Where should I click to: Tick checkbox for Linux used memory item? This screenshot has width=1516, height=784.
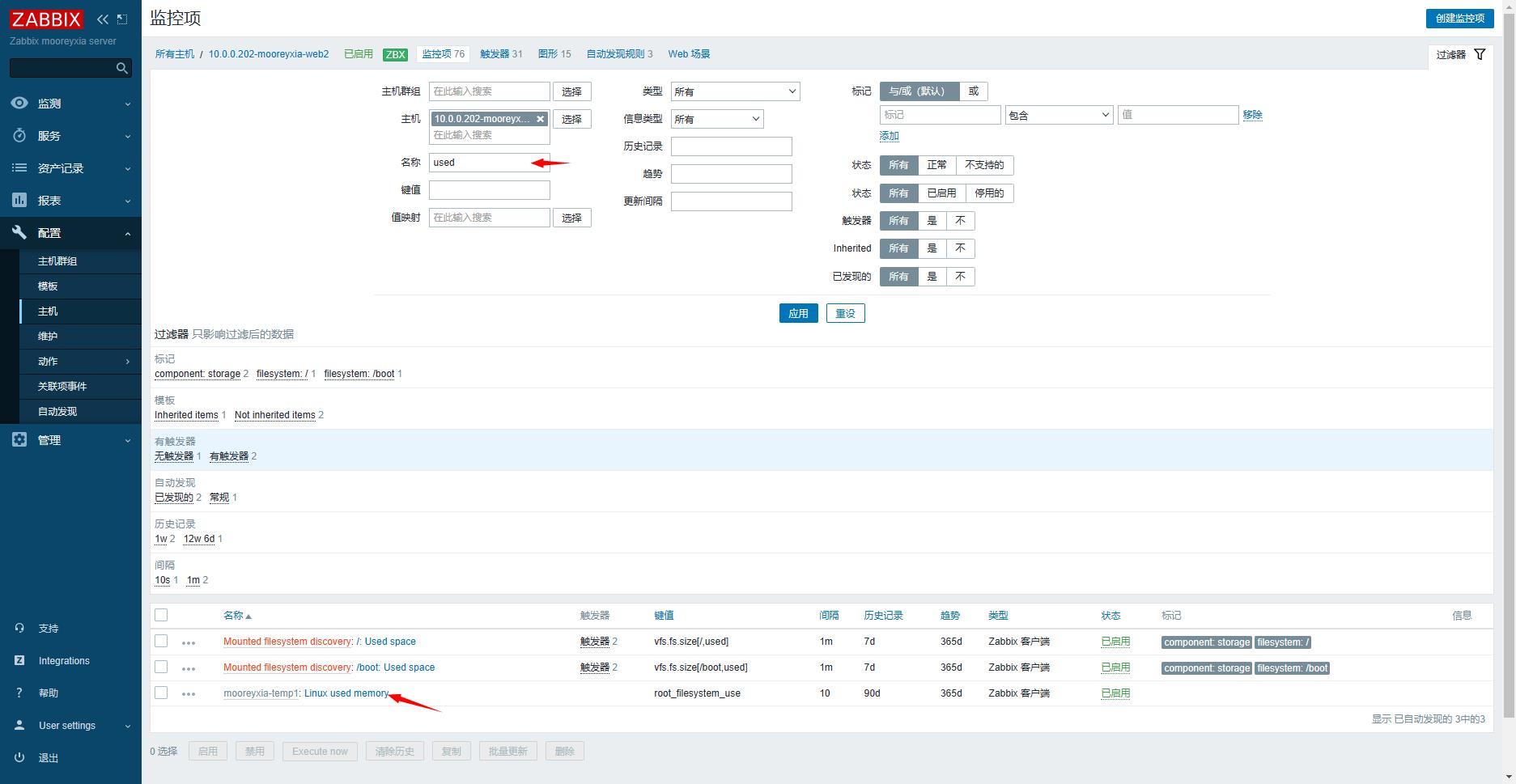click(161, 693)
